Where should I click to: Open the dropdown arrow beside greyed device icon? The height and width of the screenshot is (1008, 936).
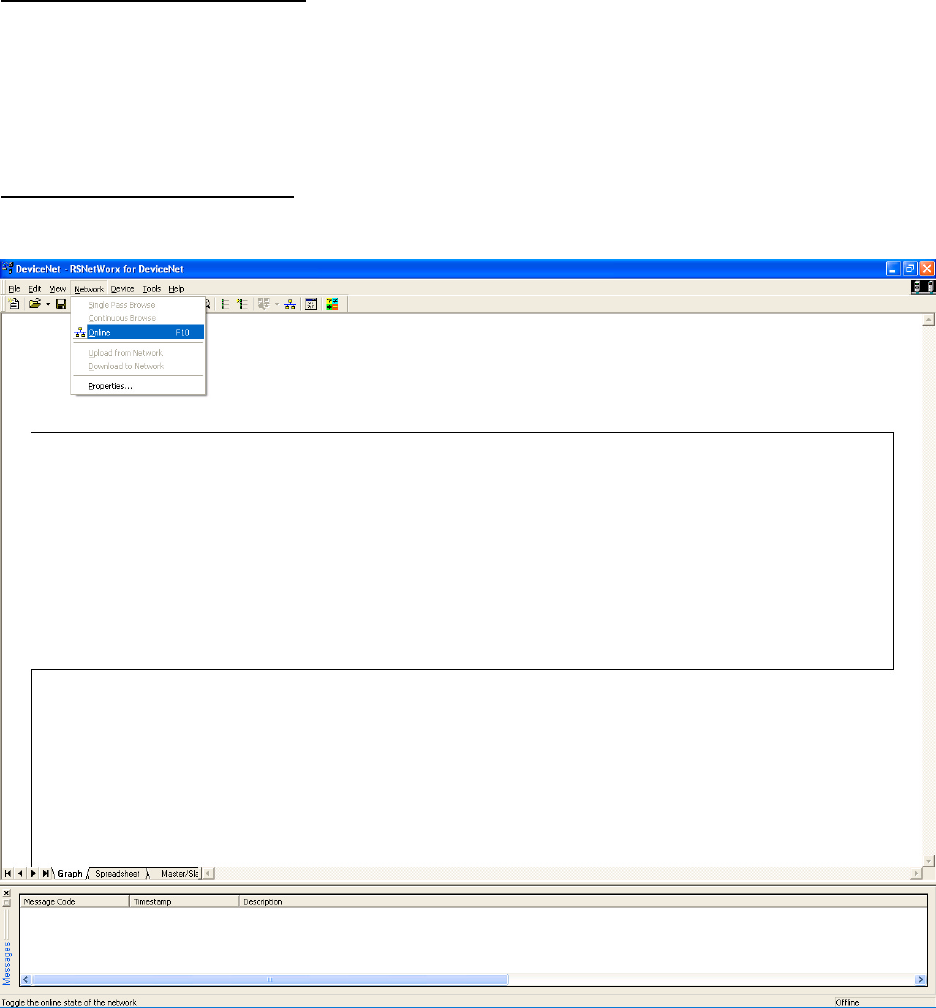point(276,304)
